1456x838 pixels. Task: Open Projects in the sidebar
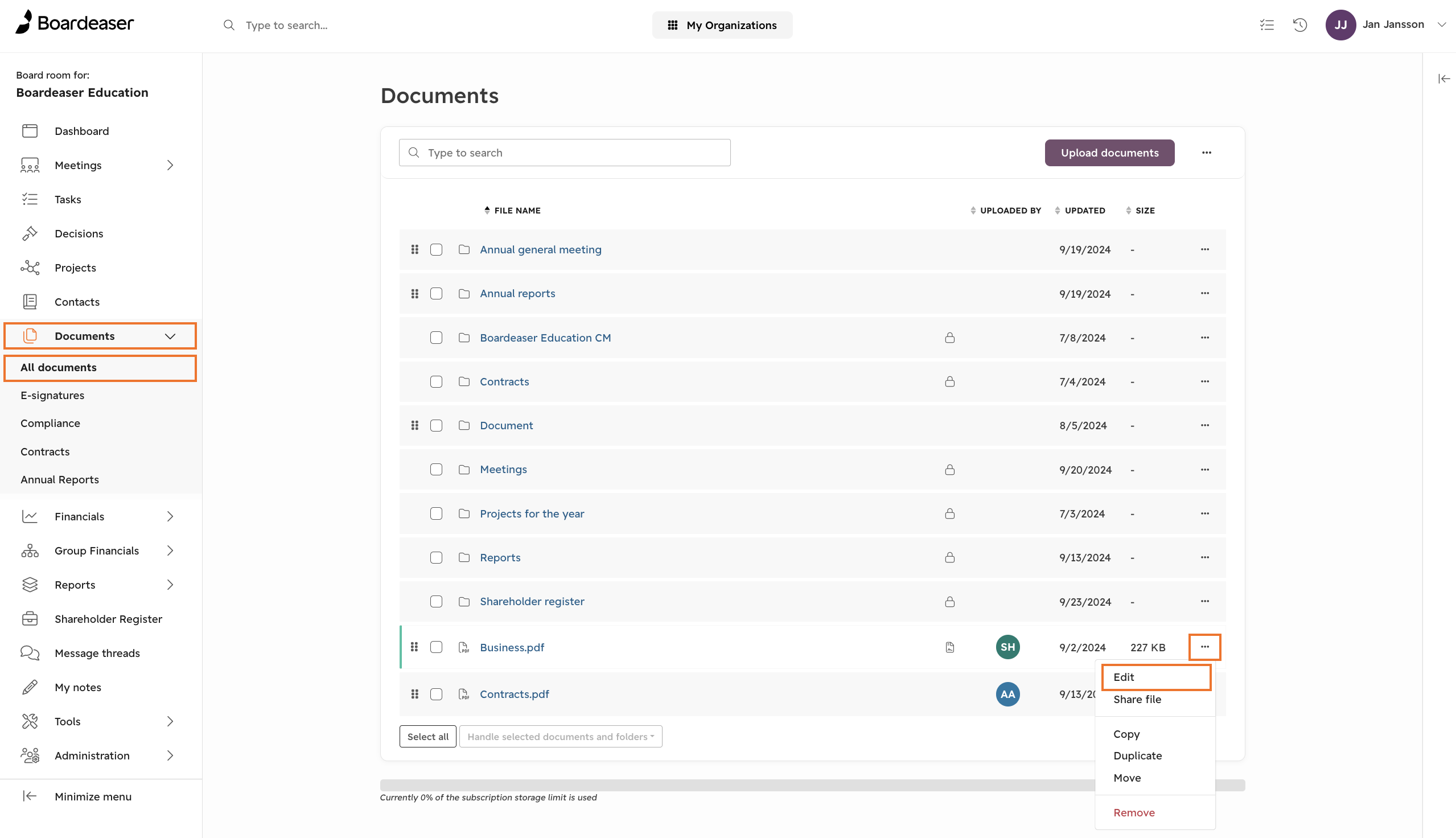[x=75, y=268]
